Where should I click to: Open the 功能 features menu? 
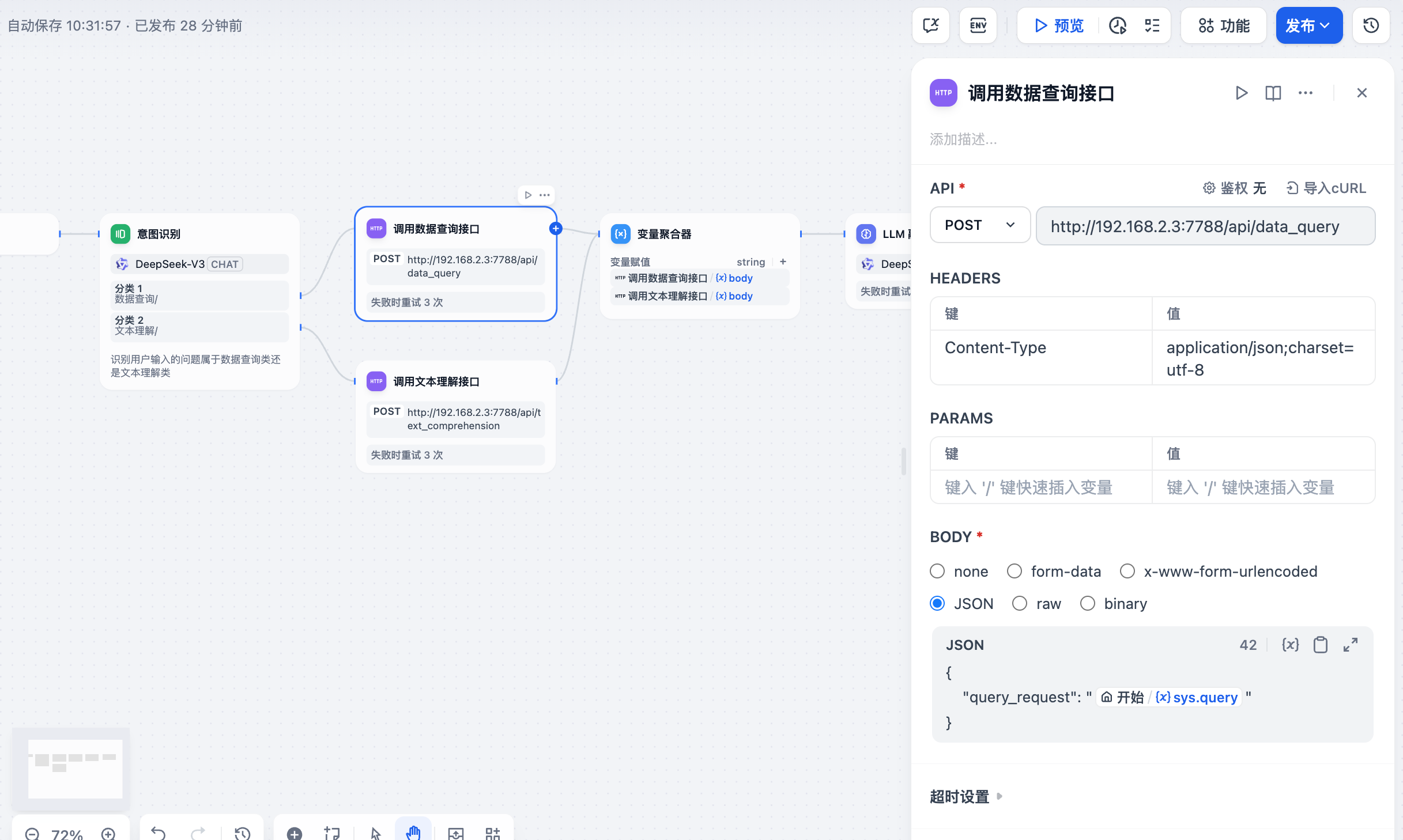pos(1224,26)
